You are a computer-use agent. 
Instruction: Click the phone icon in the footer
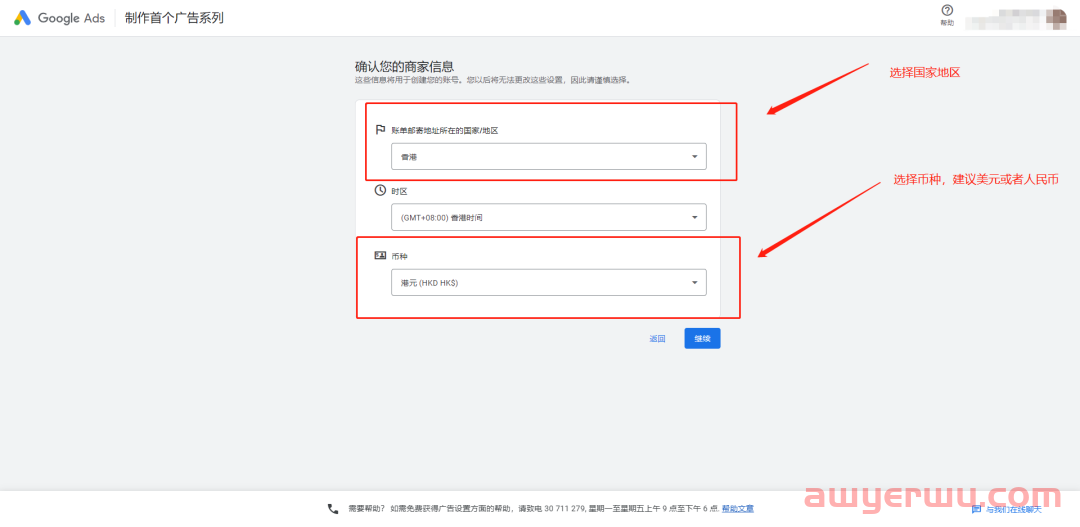(x=333, y=509)
